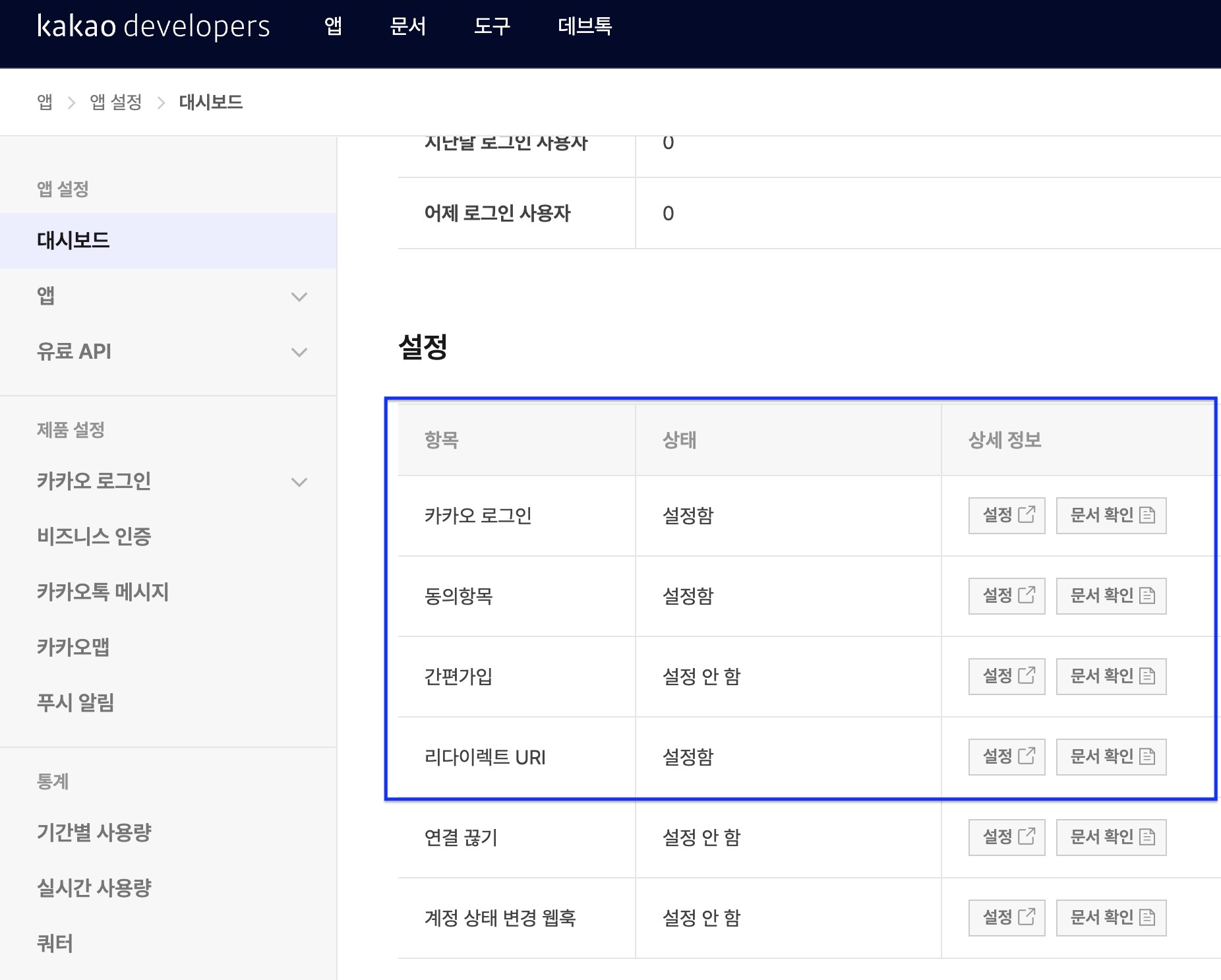
Task: Open 기간별 사용량 statistics in the sidebar
Action: click(x=94, y=832)
